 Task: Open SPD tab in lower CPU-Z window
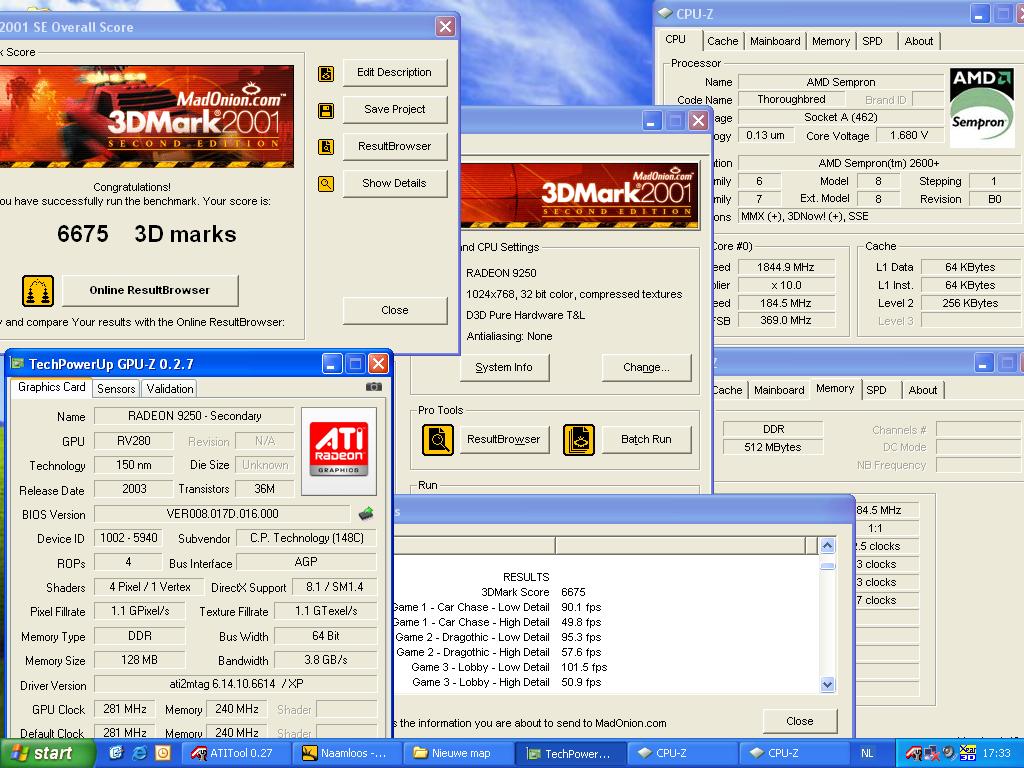tap(876, 390)
